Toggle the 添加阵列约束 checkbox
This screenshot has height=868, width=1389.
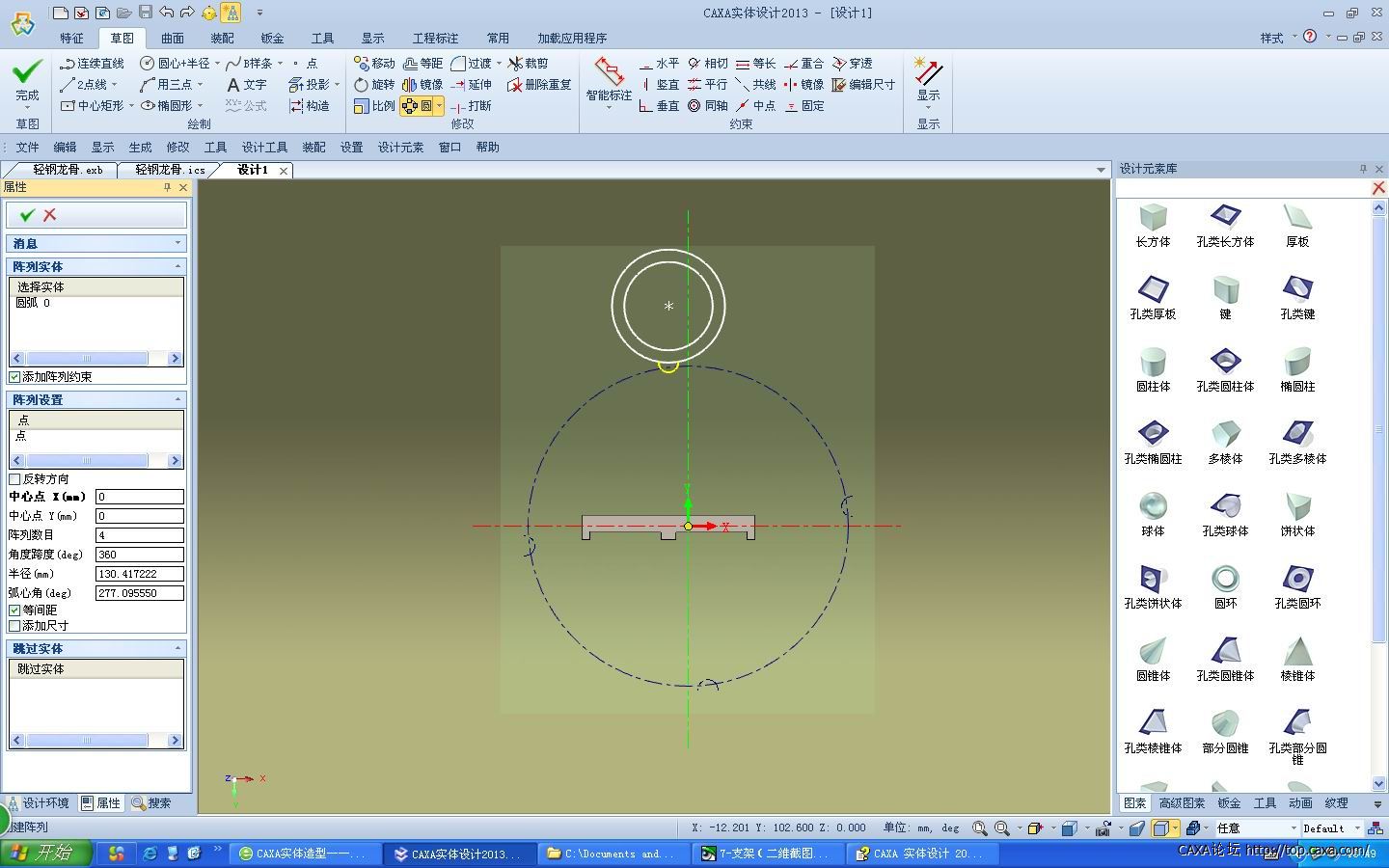click(14, 377)
